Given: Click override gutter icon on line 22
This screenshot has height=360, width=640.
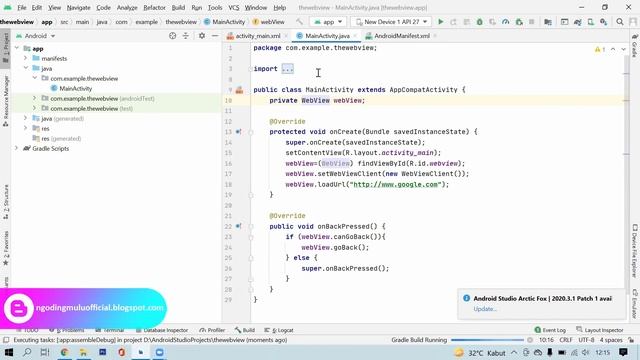Looking at the screenshot, I should click(x=238, y=226).
